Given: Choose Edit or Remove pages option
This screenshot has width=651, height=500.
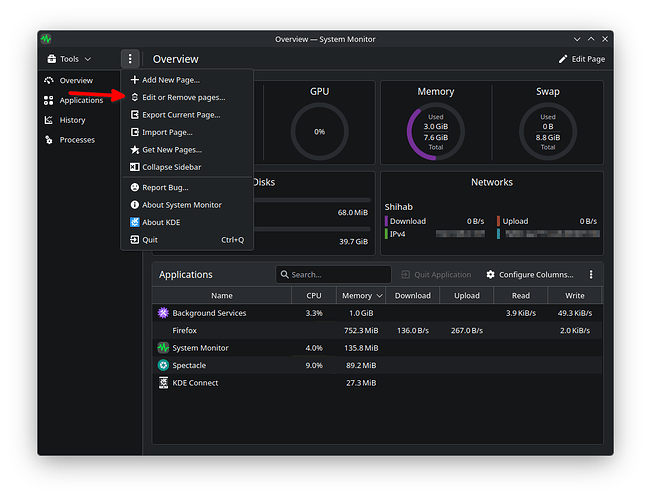Looking at the screenshot, I should [183, 97].
